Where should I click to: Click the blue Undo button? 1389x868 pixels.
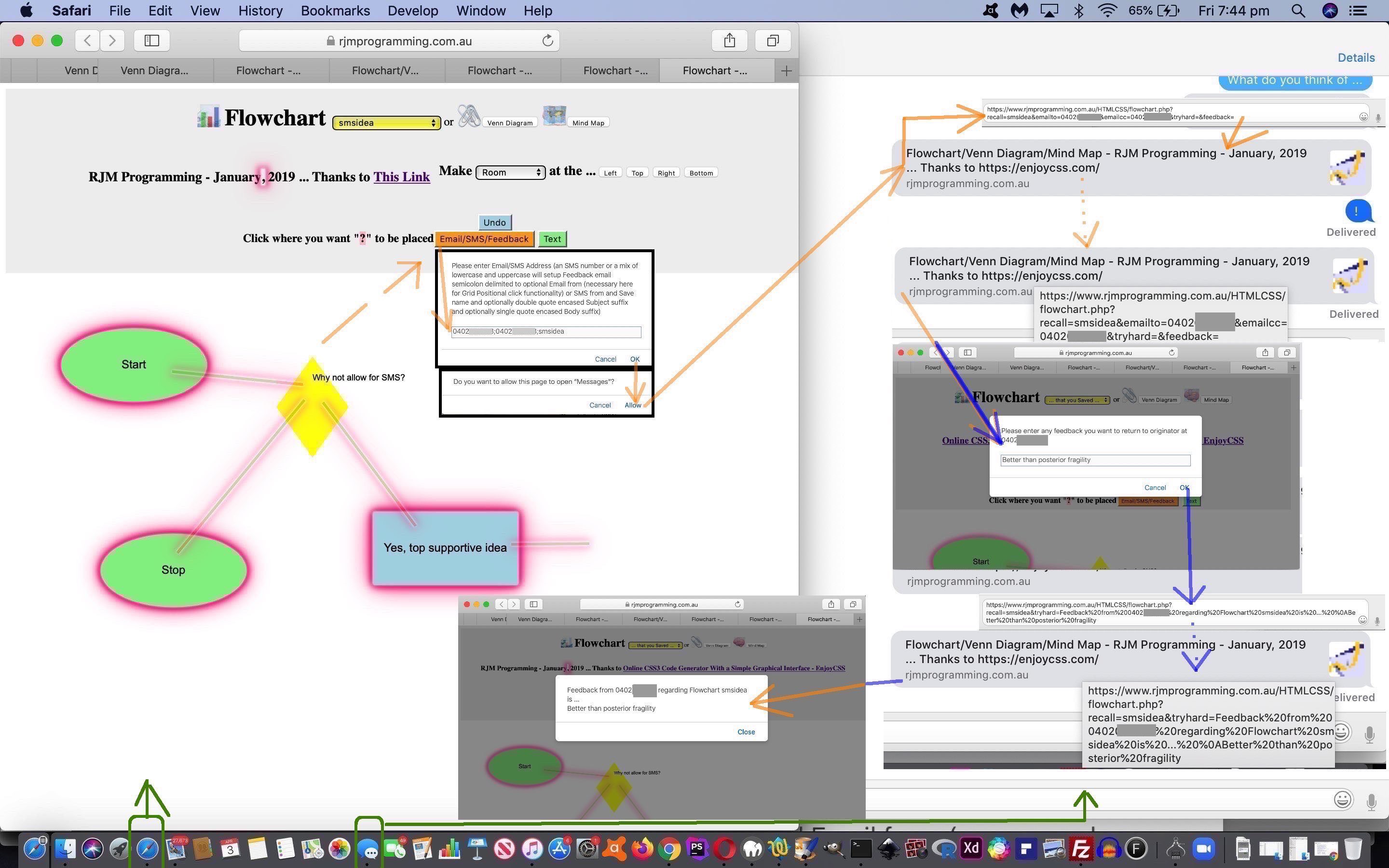pyautogui.click(x=494, y=222)
